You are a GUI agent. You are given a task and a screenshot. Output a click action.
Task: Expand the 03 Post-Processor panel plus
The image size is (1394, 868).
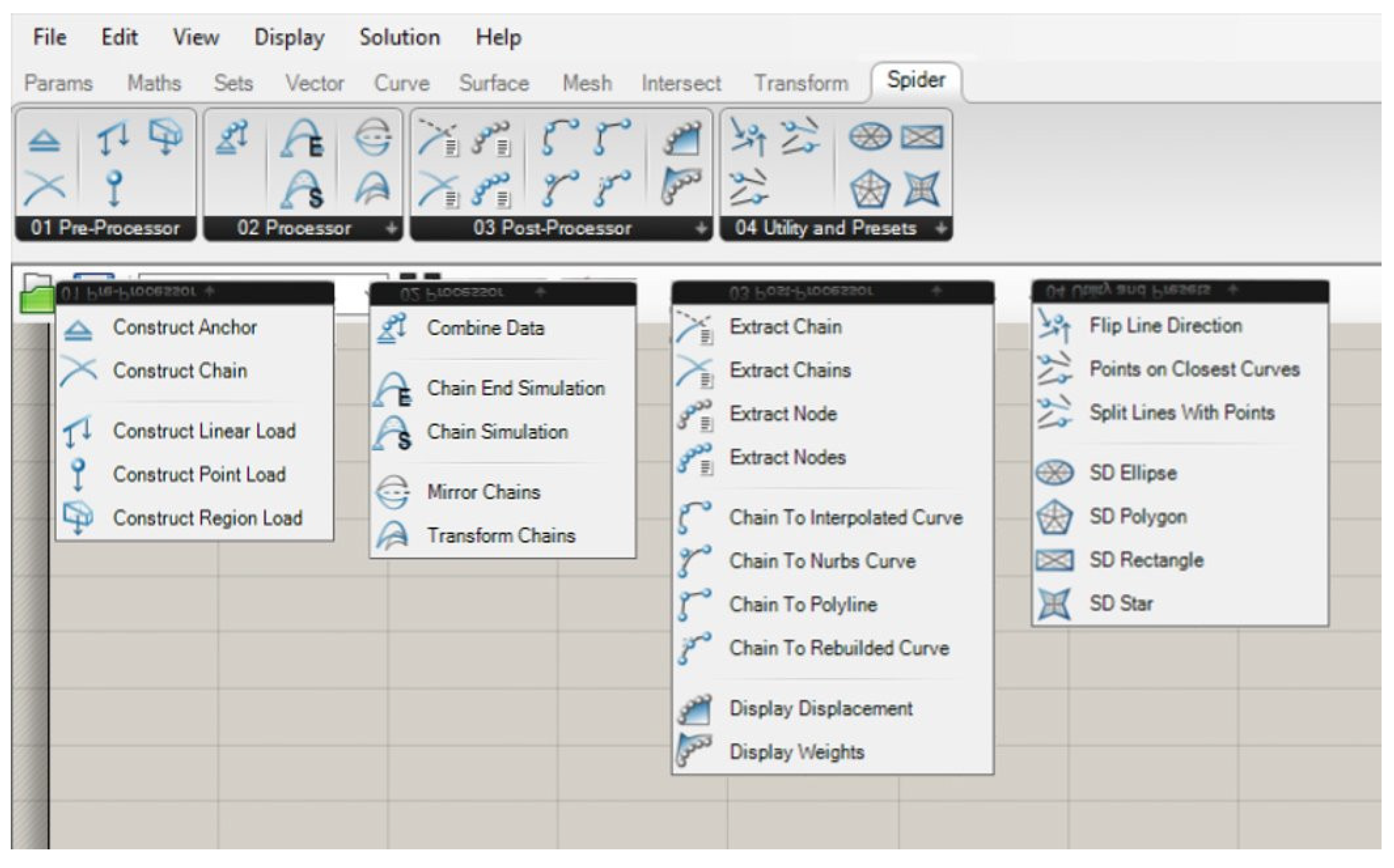(x=700, y=228)
